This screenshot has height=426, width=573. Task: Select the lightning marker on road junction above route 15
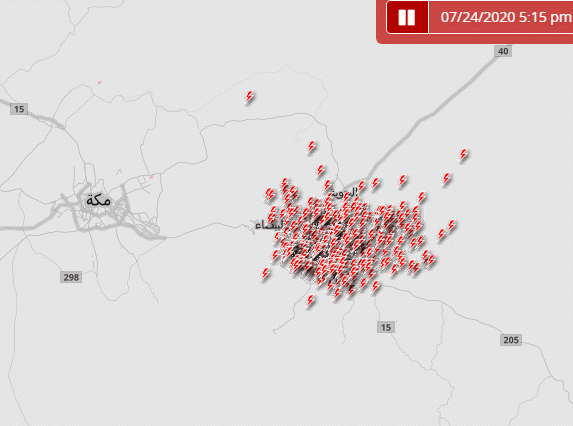click(x=375, y=287)
